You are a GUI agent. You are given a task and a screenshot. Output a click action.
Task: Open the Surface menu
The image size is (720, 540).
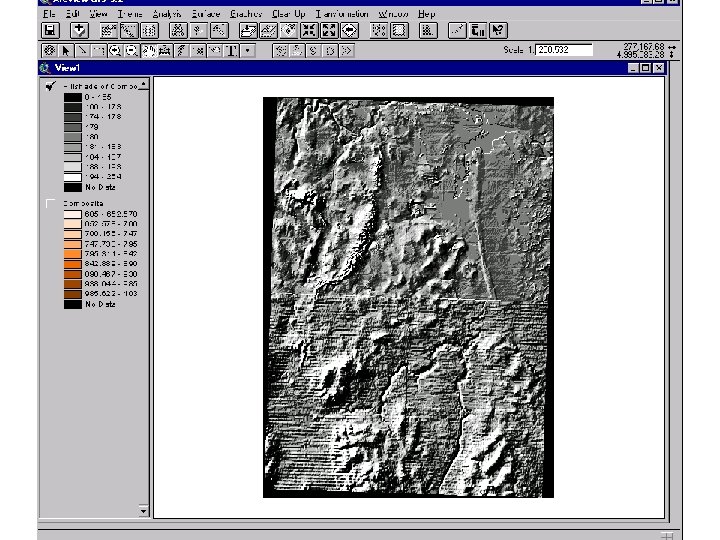pos(206,14)
